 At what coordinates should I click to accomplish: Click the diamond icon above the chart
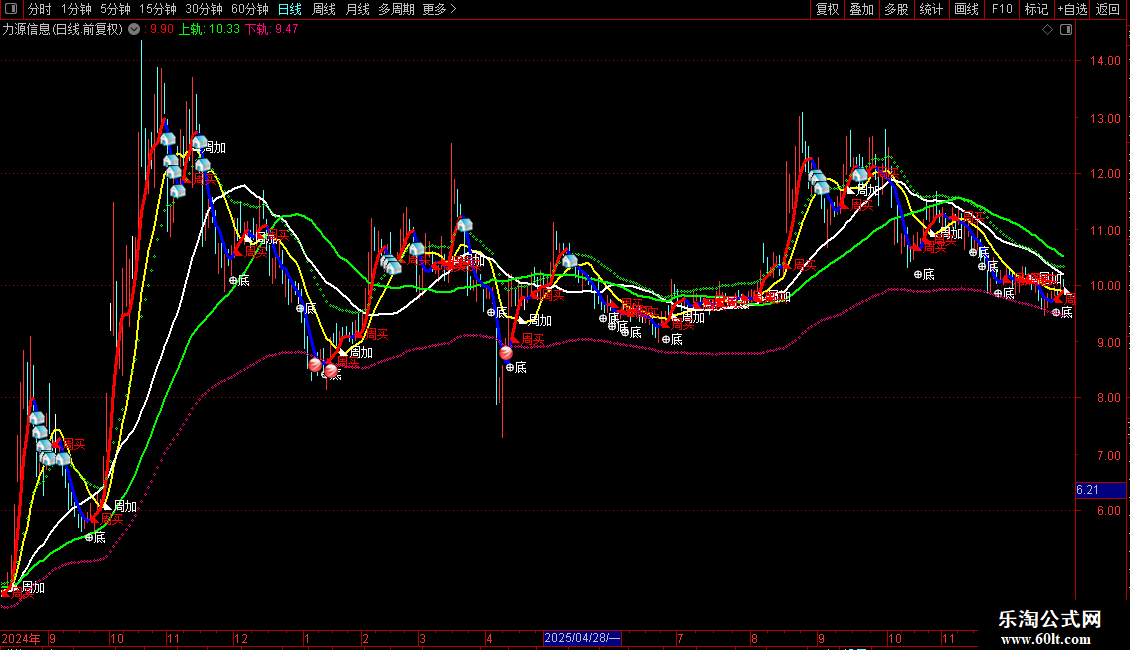point(1048,30)
